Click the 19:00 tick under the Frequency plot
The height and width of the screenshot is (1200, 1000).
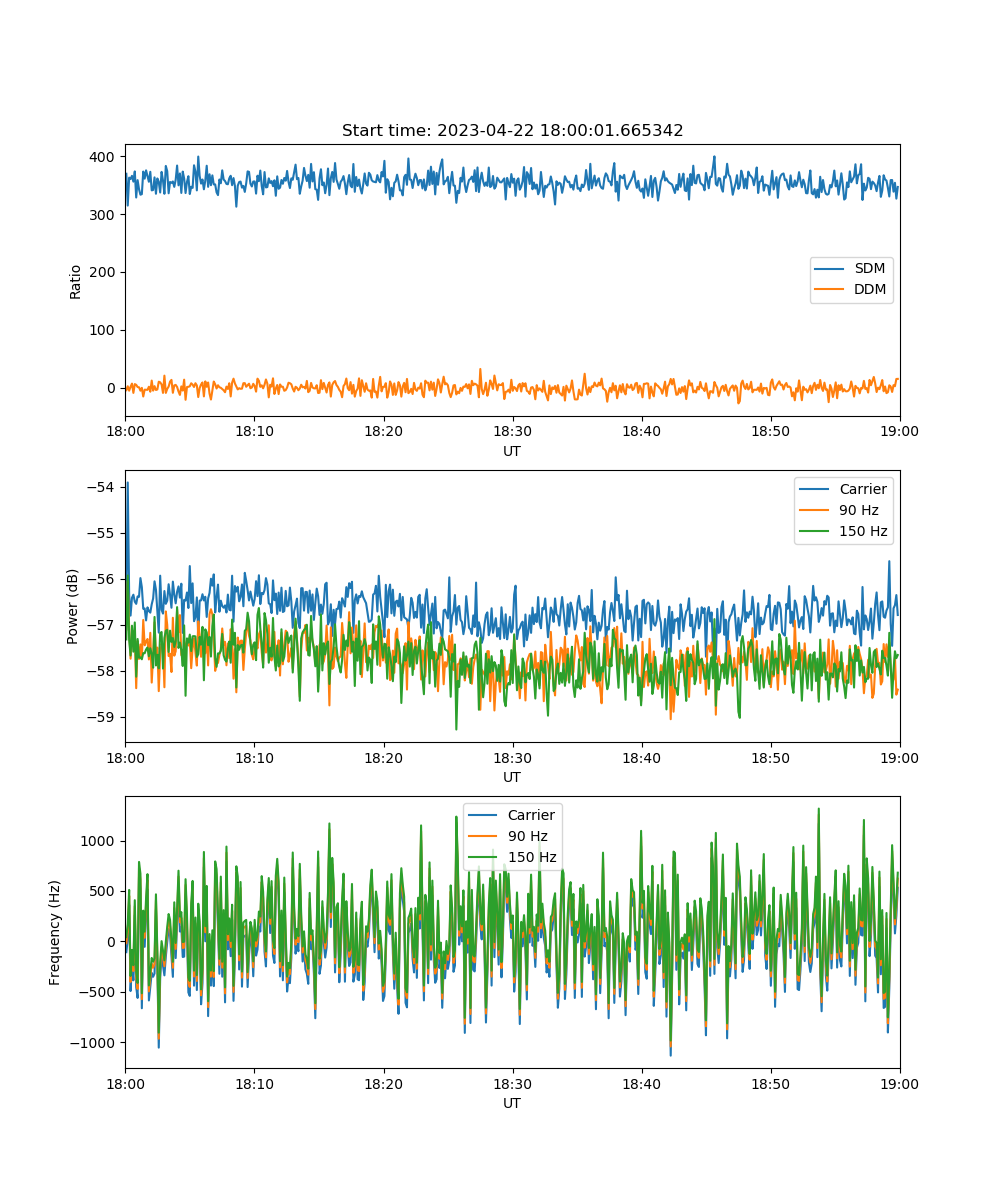pos(900,1083)
